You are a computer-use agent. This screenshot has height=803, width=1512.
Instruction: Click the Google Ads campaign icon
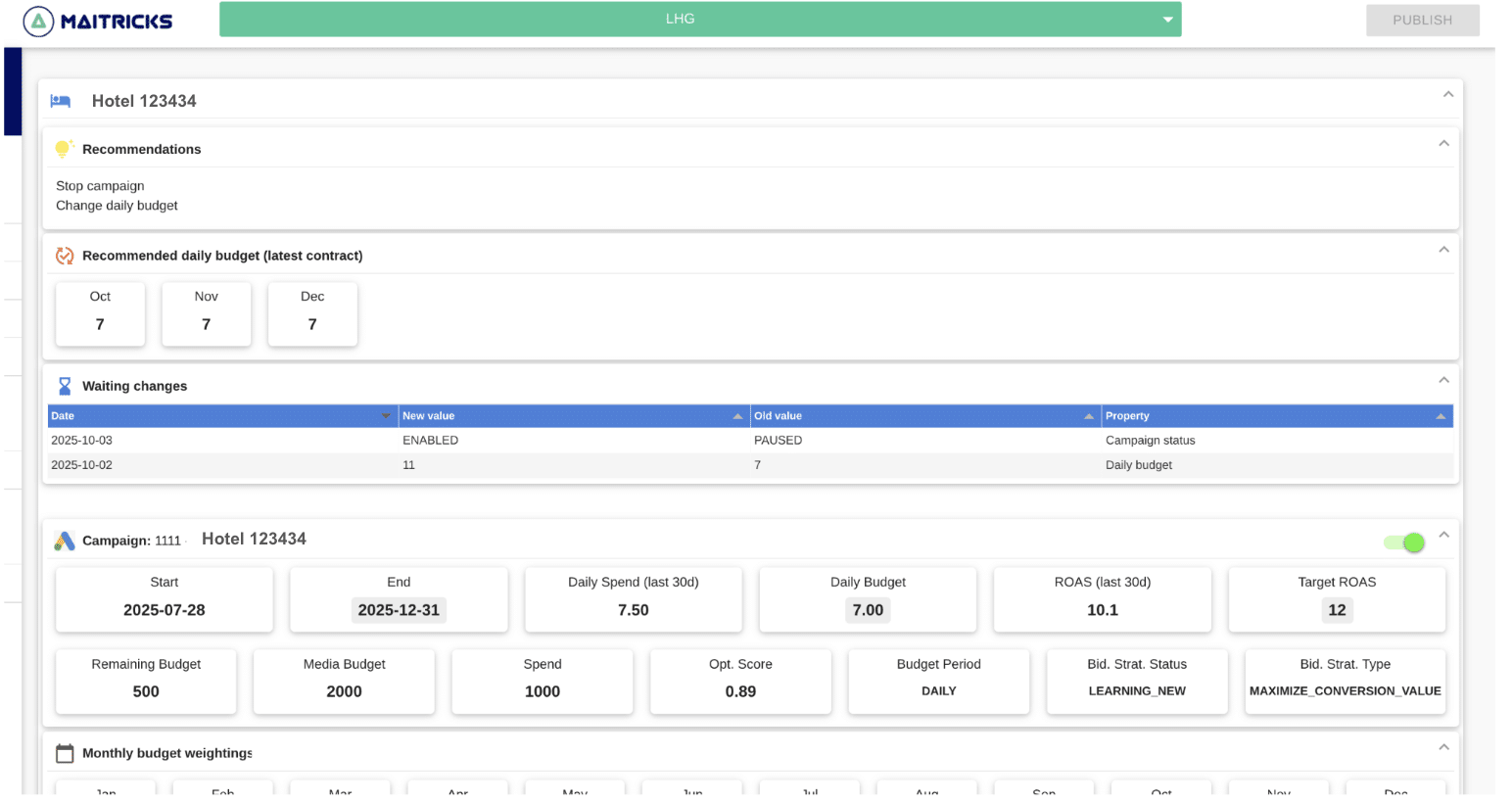click(65, 541)
